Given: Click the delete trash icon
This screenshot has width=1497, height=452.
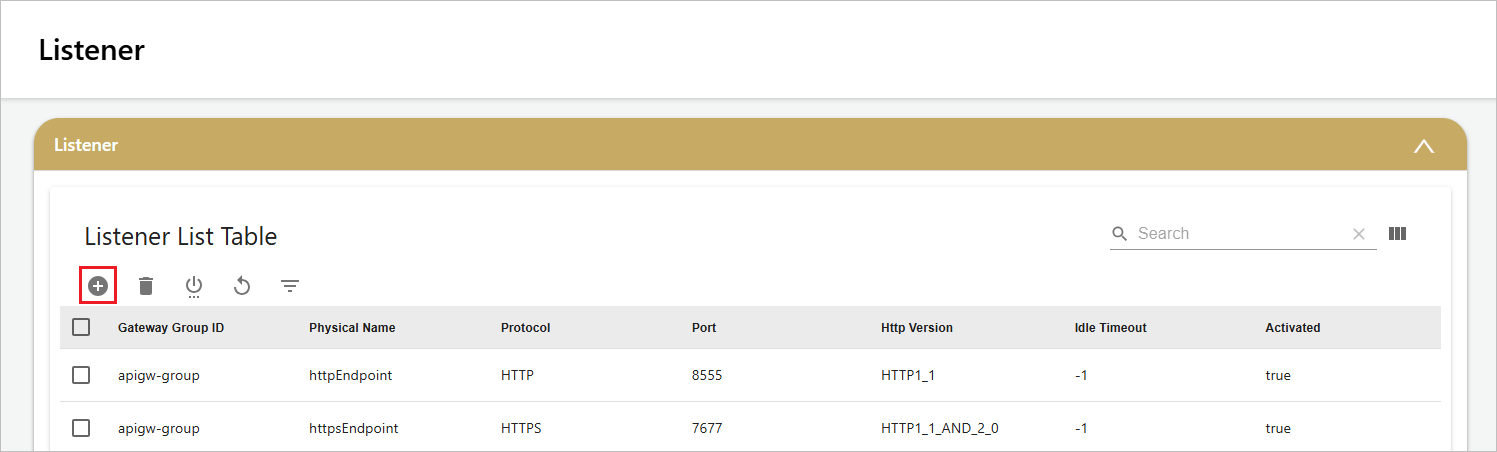Looking at the screenshot, I should tap(146, 286).
